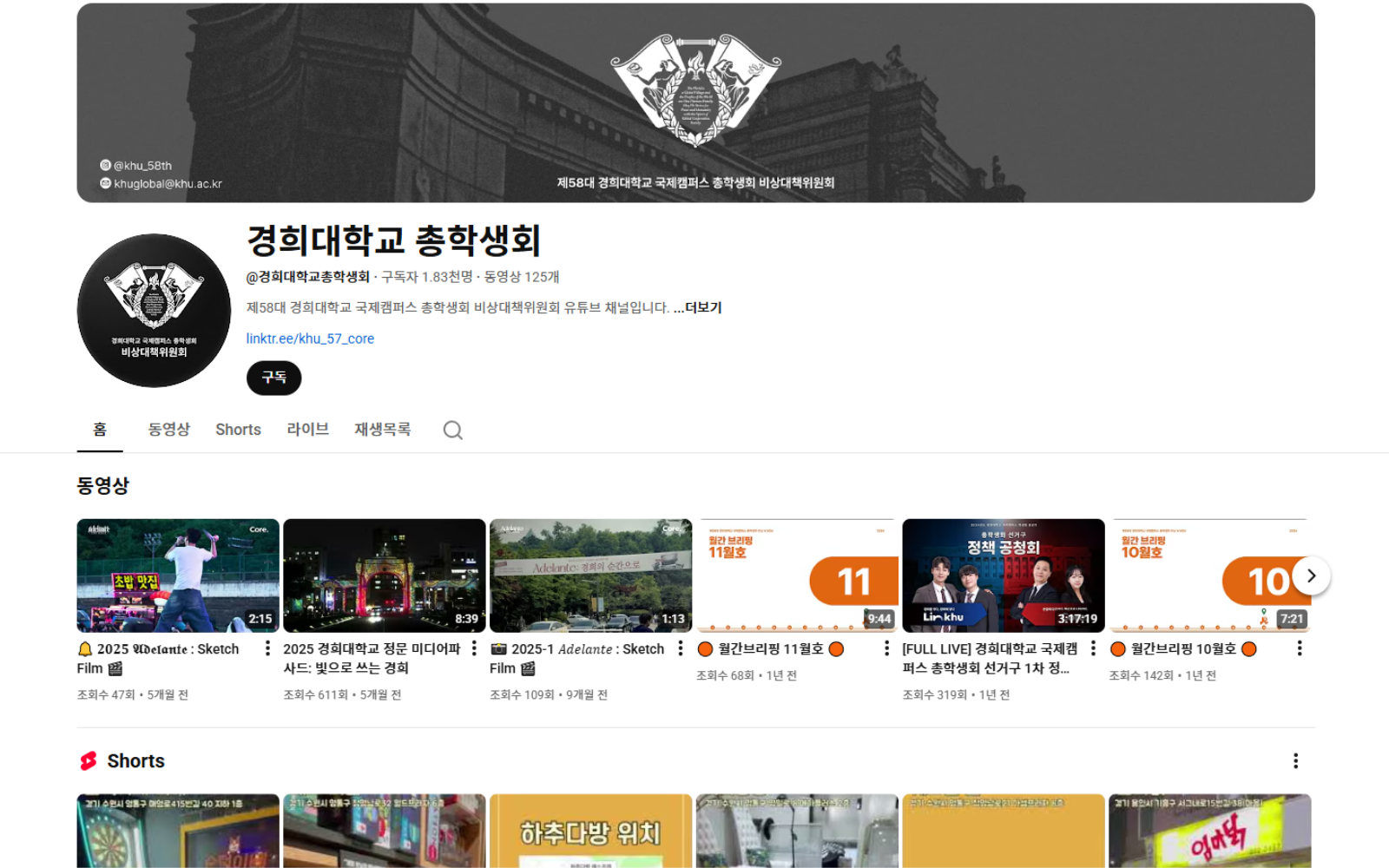This screenshot has height=868, width=1389.
Task: Play the 3:17:19 정책 공청회 thumbnail
Action: 1004,575
